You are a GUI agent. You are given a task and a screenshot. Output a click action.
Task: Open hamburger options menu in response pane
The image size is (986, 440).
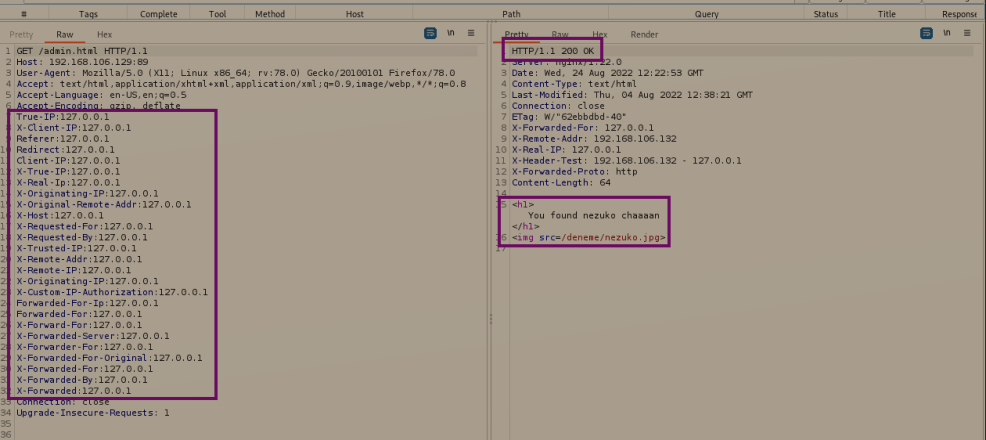click(x=967, y=33)
